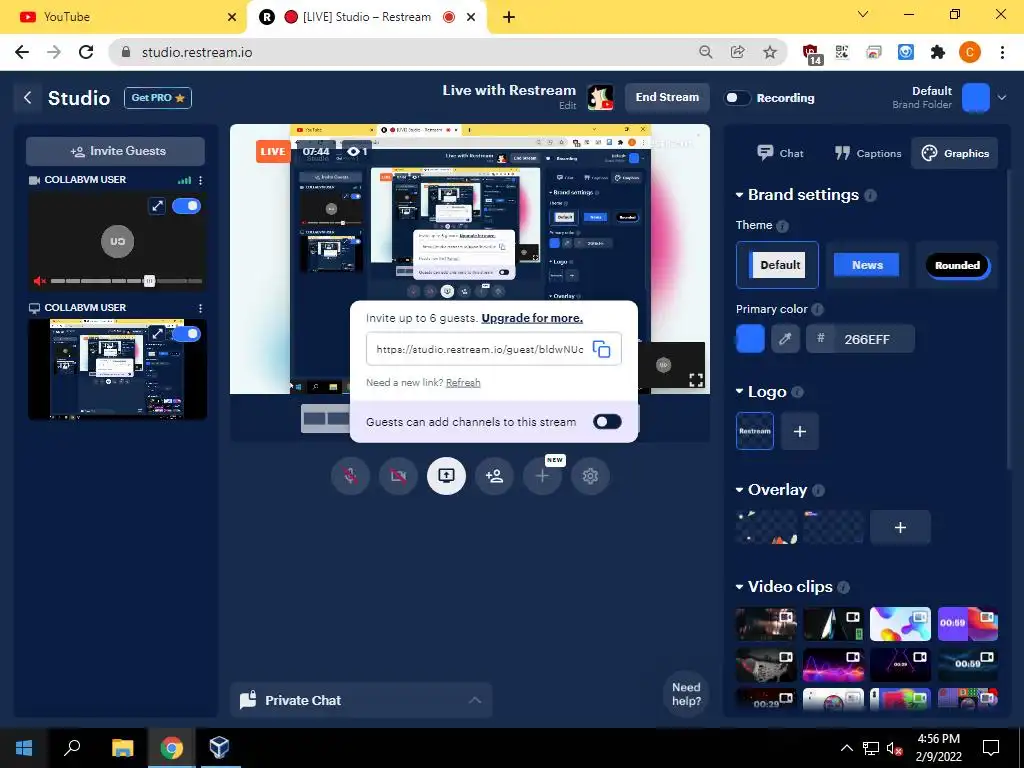
Task: Click the Overlay info icon
Action: pyautogui.click(x=818, y=490)
